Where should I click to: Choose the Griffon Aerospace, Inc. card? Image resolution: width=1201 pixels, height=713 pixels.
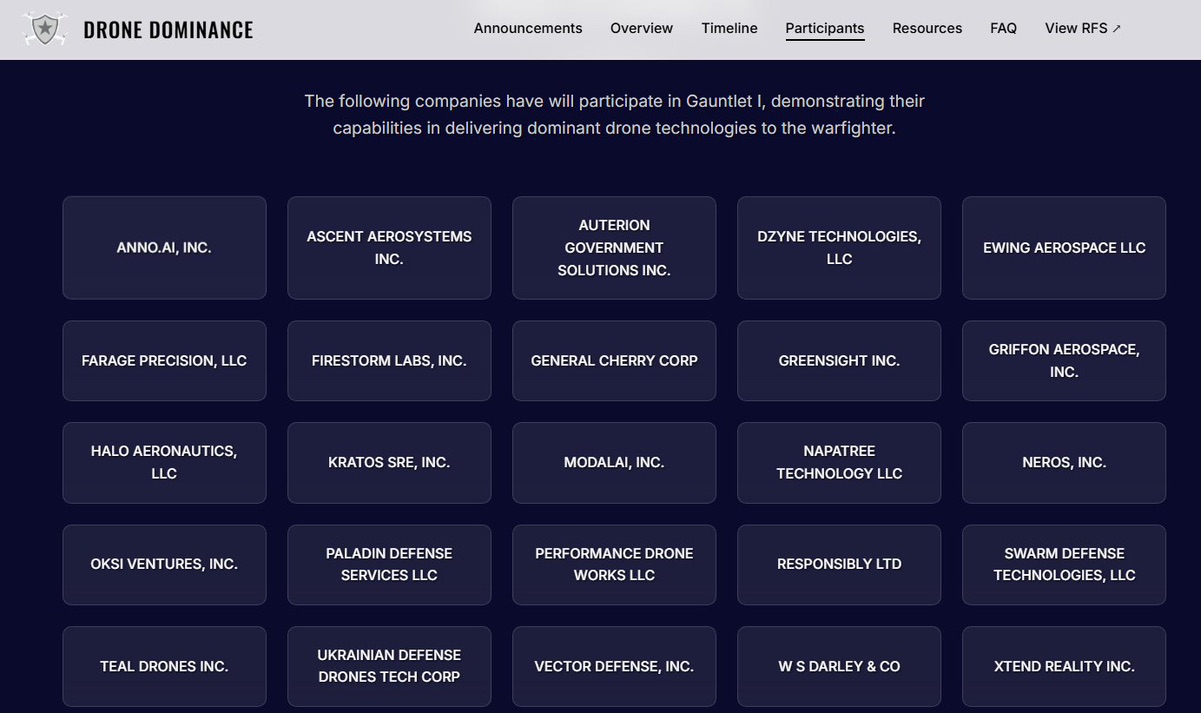1064,361
